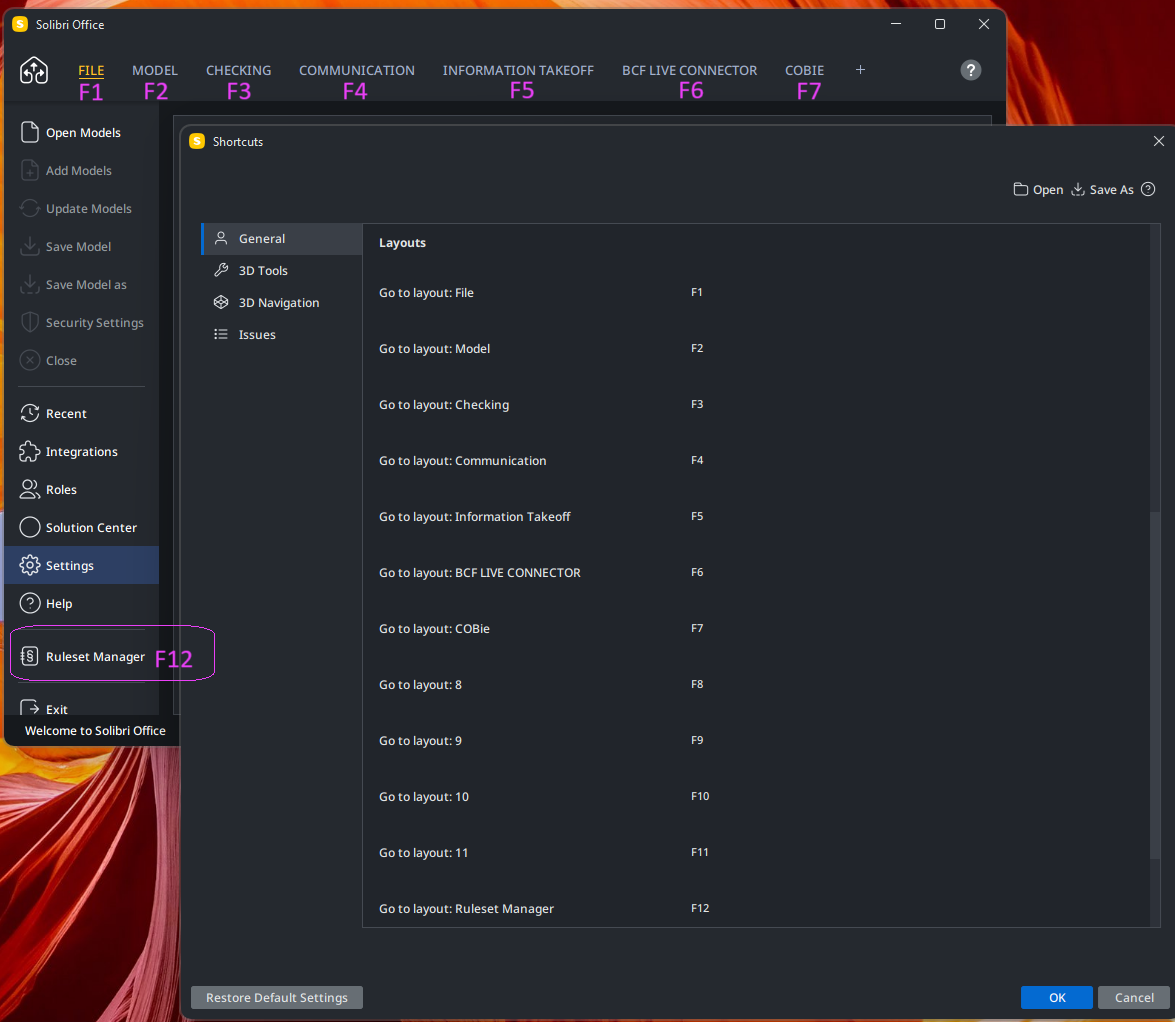
Task: Click the Issues list icon
Action: [x=221, y=334]
